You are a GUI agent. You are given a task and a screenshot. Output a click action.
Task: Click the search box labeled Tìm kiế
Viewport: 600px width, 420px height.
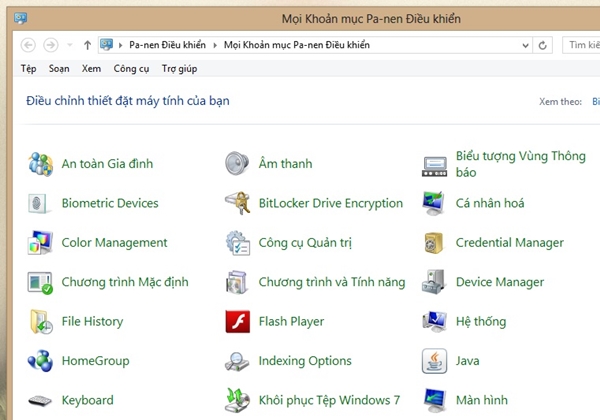coord(581,45)
